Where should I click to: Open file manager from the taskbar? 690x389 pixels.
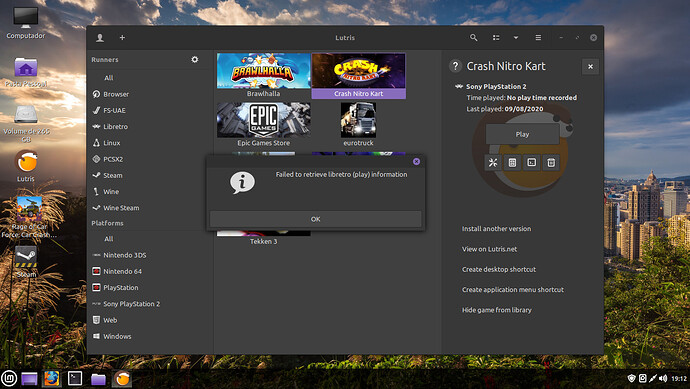click(98, 379)
